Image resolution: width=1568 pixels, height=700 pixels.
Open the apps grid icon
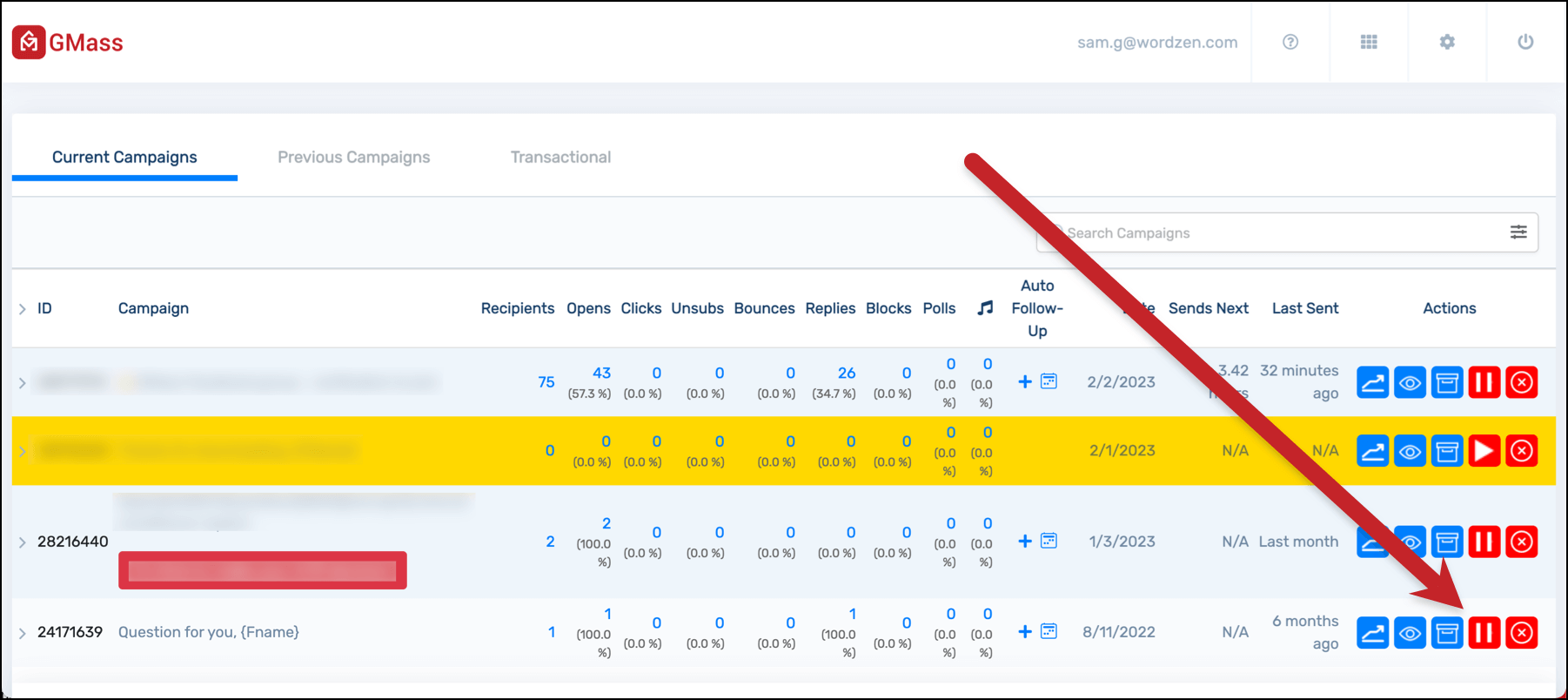1369,42
